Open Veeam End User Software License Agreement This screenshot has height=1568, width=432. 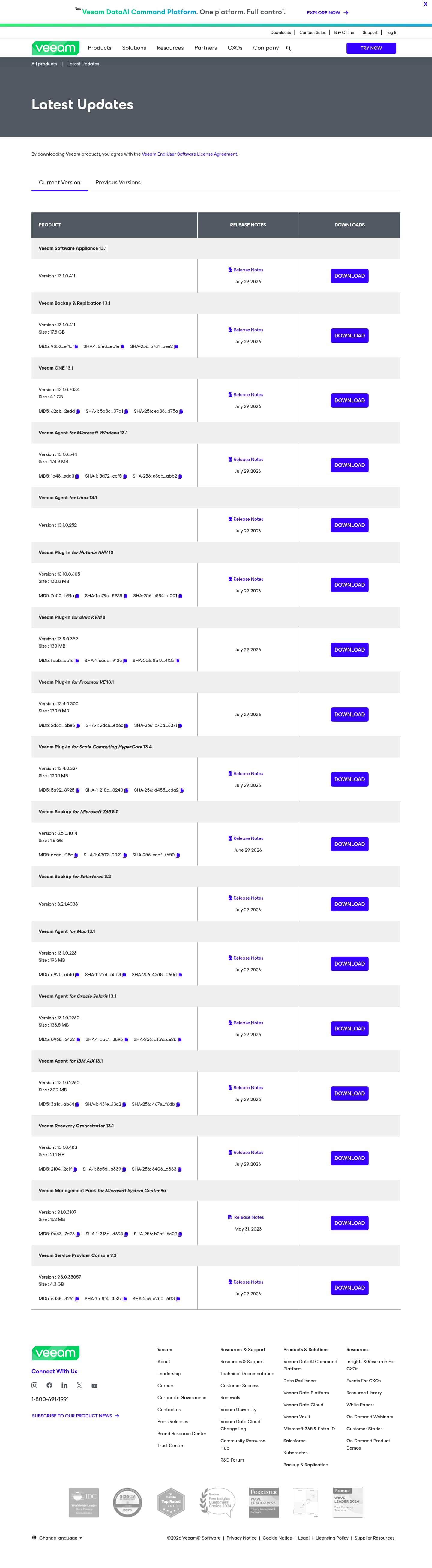(189, 154)
